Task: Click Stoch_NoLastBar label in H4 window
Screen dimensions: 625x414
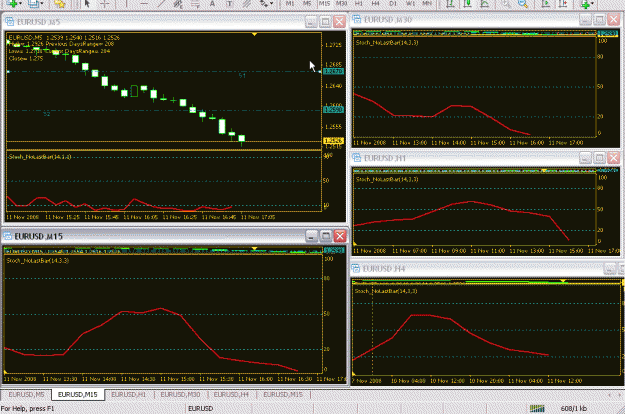Action: 386,291
